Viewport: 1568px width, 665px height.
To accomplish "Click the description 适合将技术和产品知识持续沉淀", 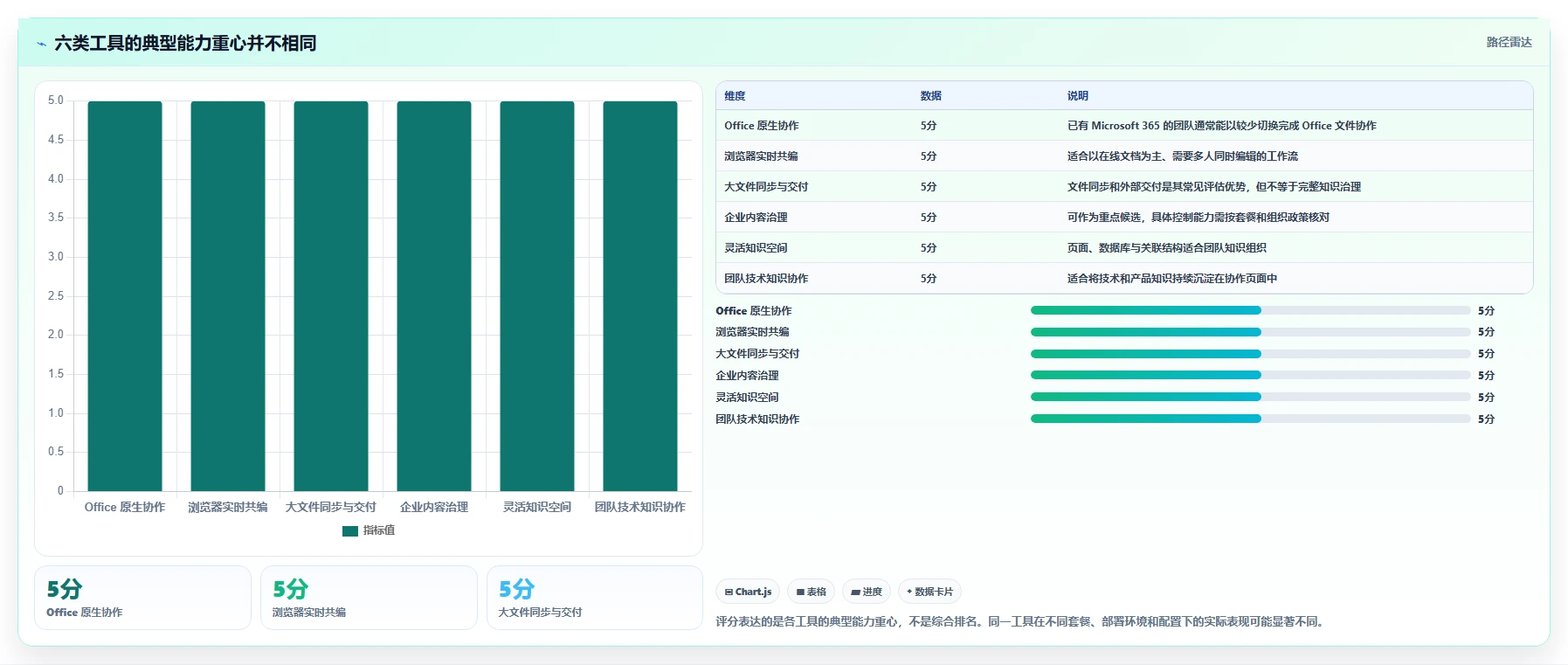I will tap(1171, 279).
